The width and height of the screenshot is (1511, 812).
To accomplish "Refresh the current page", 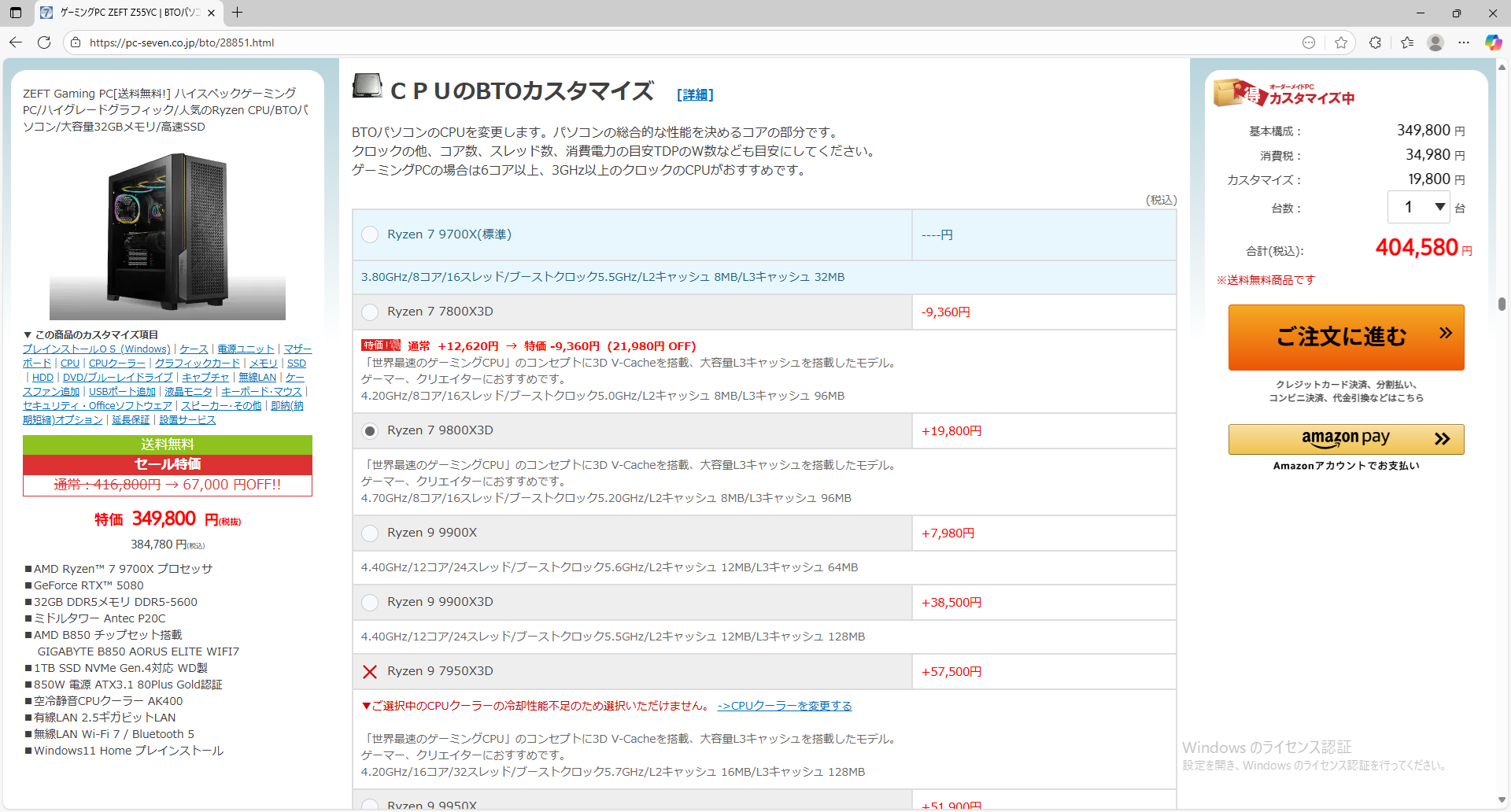I will click(x=44, y=42).
